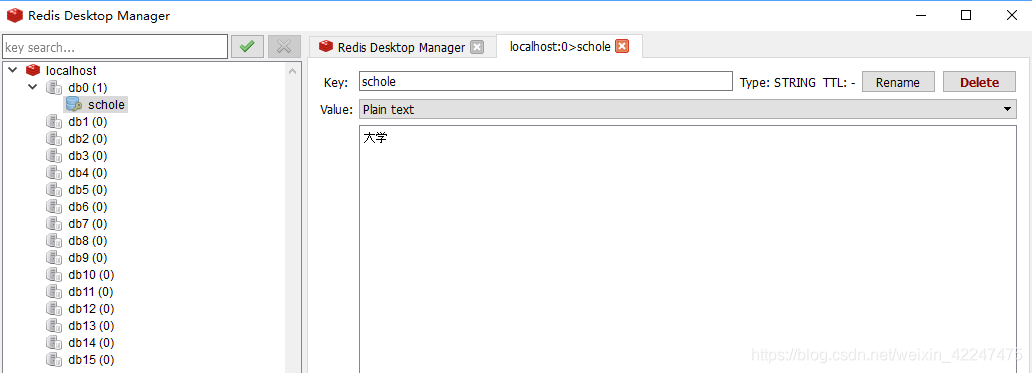Click the db14 database icon
This screenshot has height=373, width=1032.
(x=54, y=343)
